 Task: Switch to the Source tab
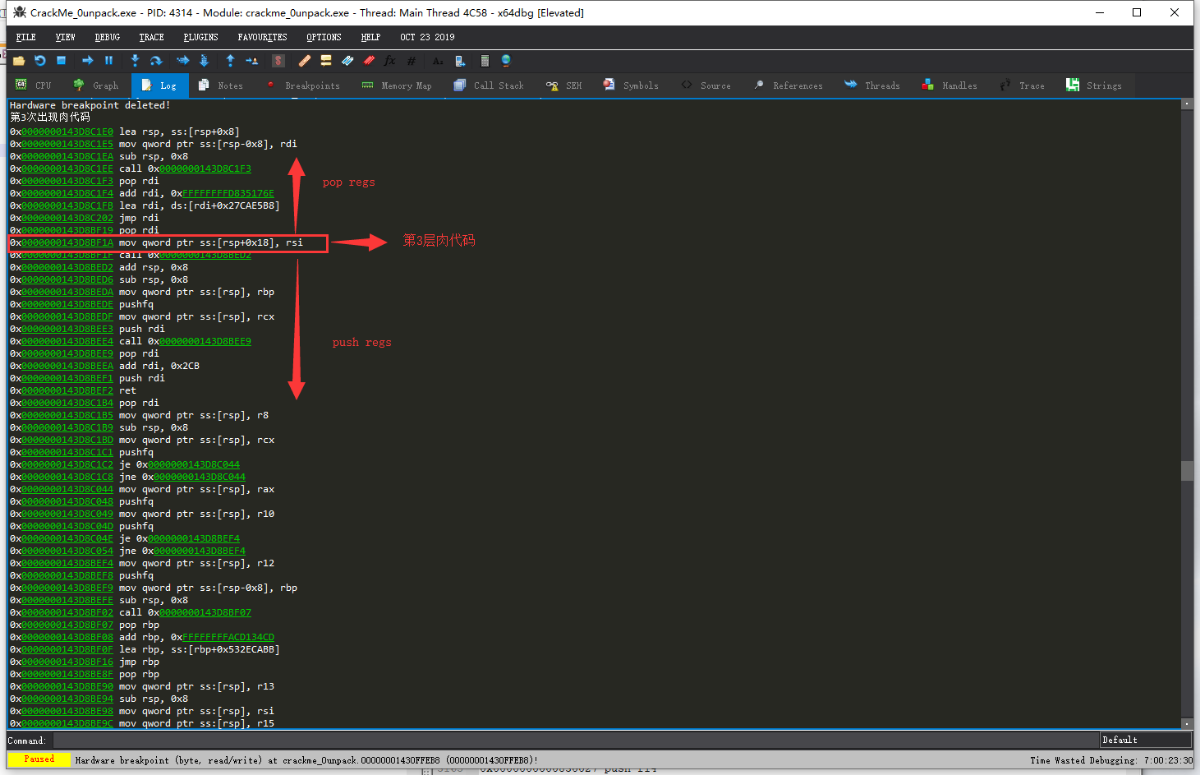click(706, 86)
